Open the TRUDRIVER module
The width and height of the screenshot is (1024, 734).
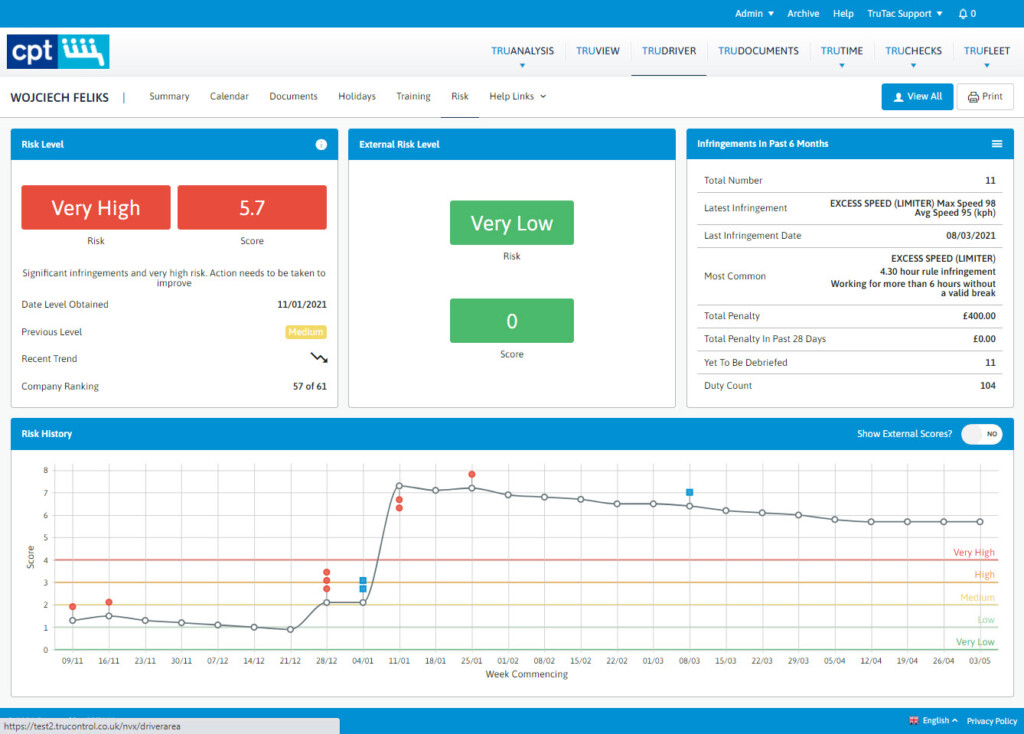[669, 51]
